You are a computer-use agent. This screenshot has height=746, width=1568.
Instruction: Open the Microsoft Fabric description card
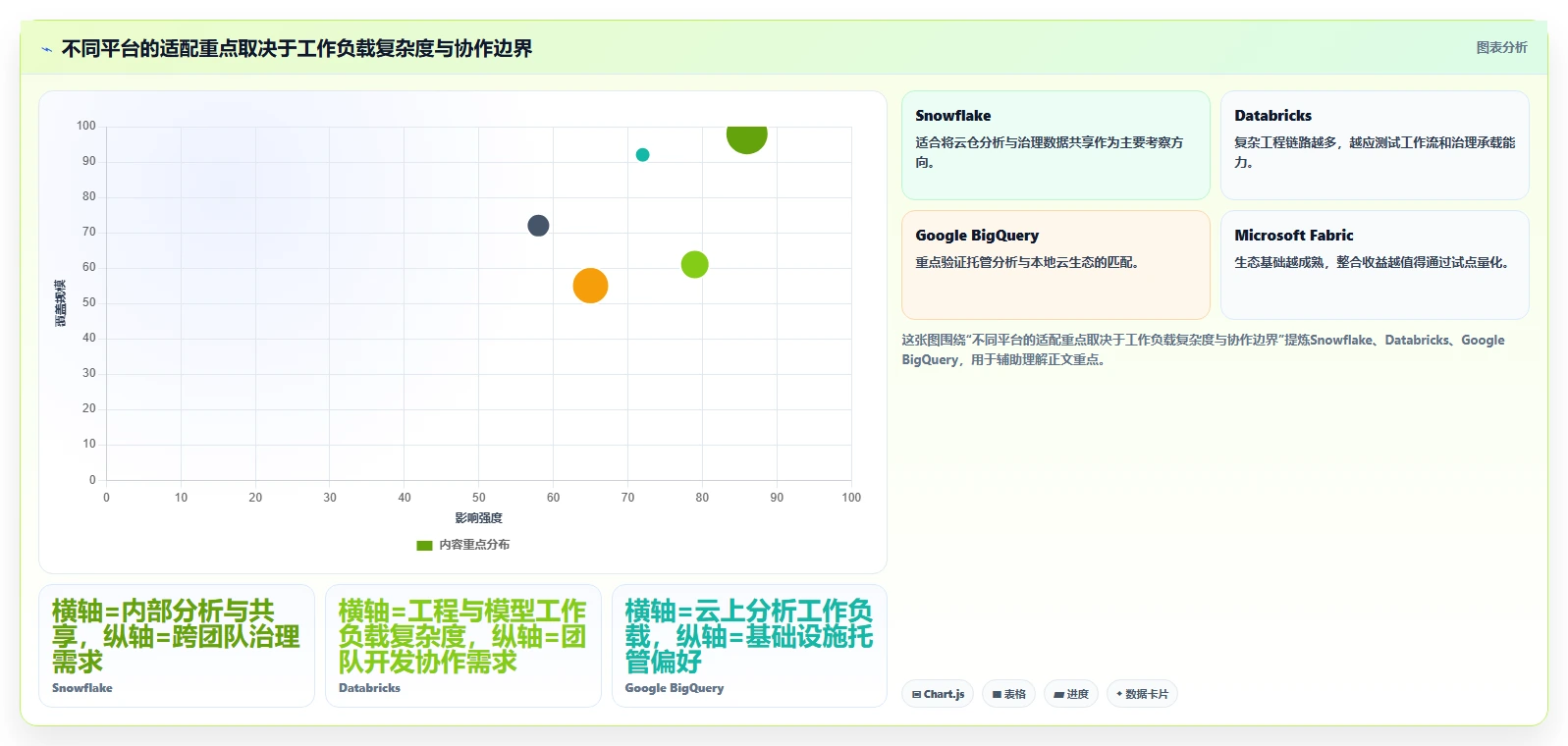1375,265
